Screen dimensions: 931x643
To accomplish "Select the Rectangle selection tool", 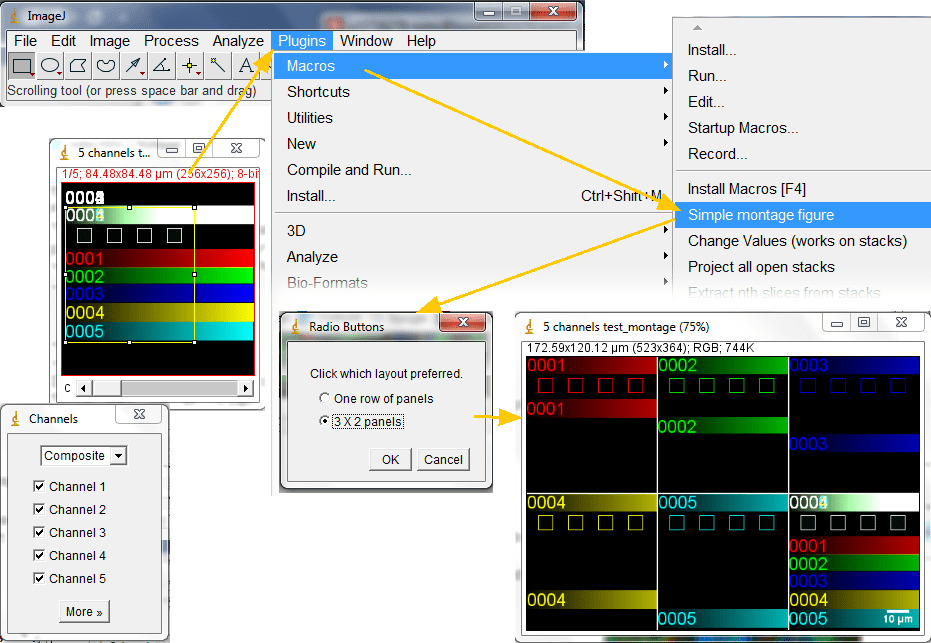I will 22,65.
